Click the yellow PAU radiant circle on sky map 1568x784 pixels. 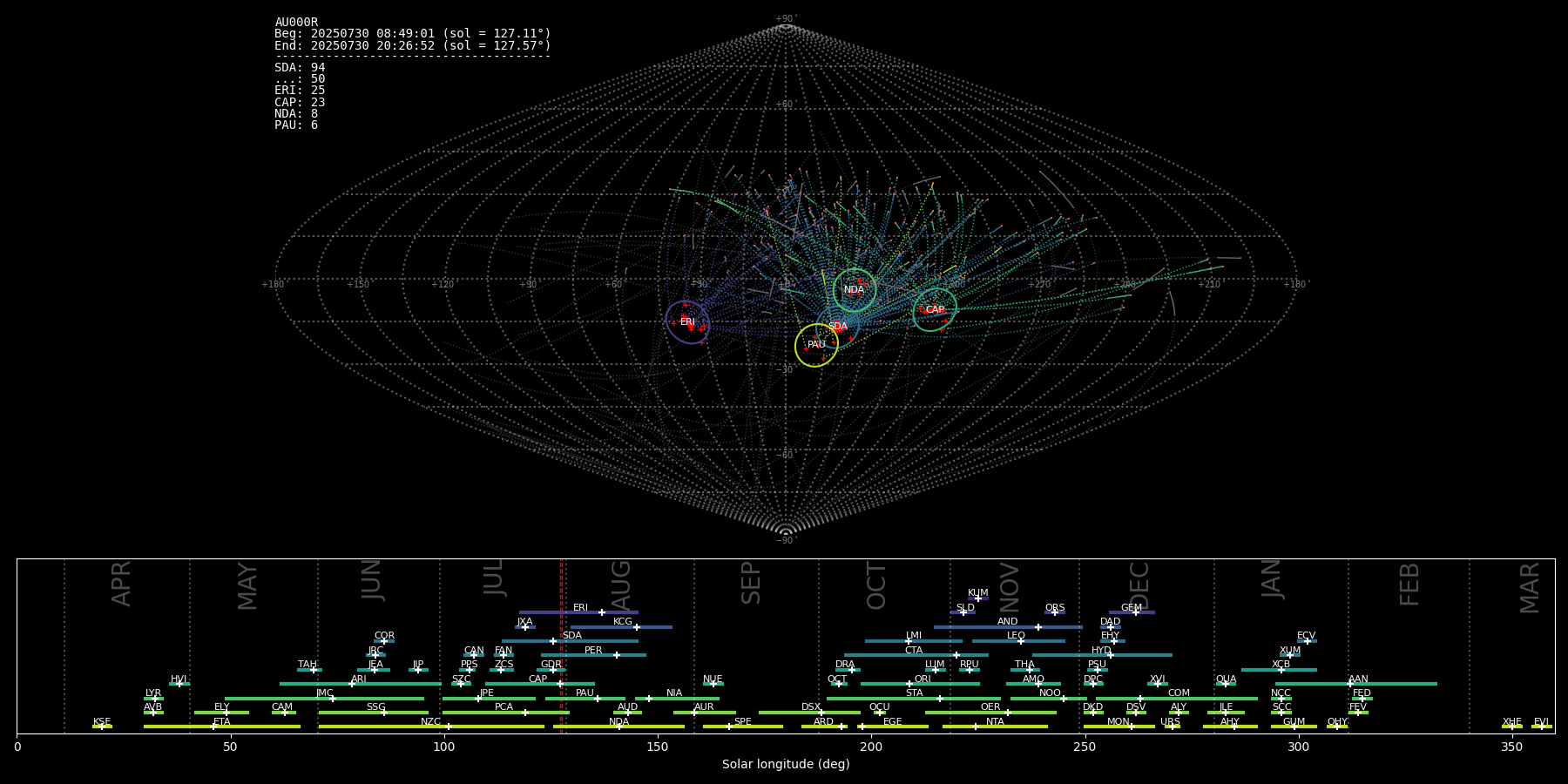[816, 344]
